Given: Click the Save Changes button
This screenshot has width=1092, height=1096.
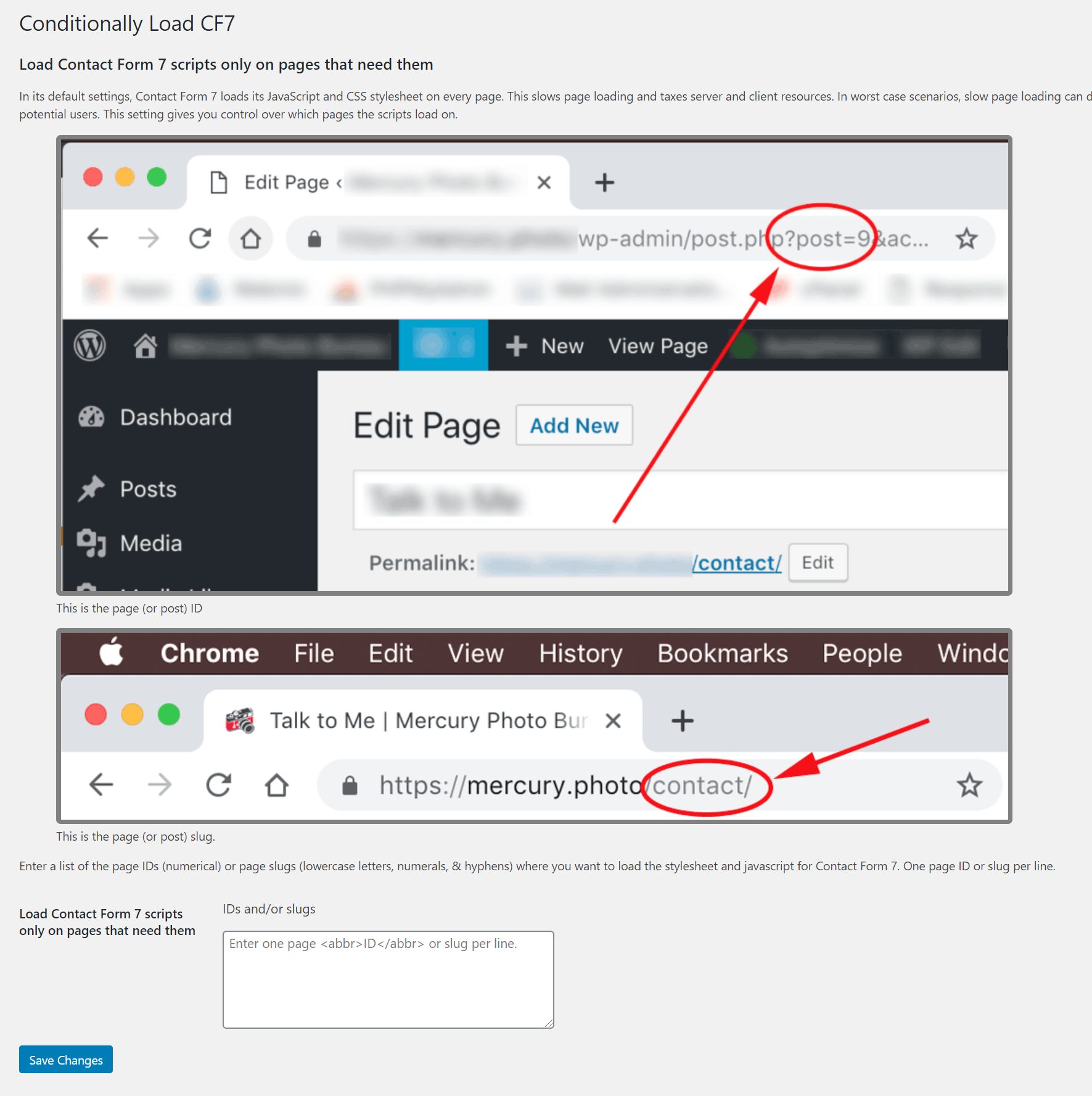Looking at the screenshot, I should (66, 1060).
